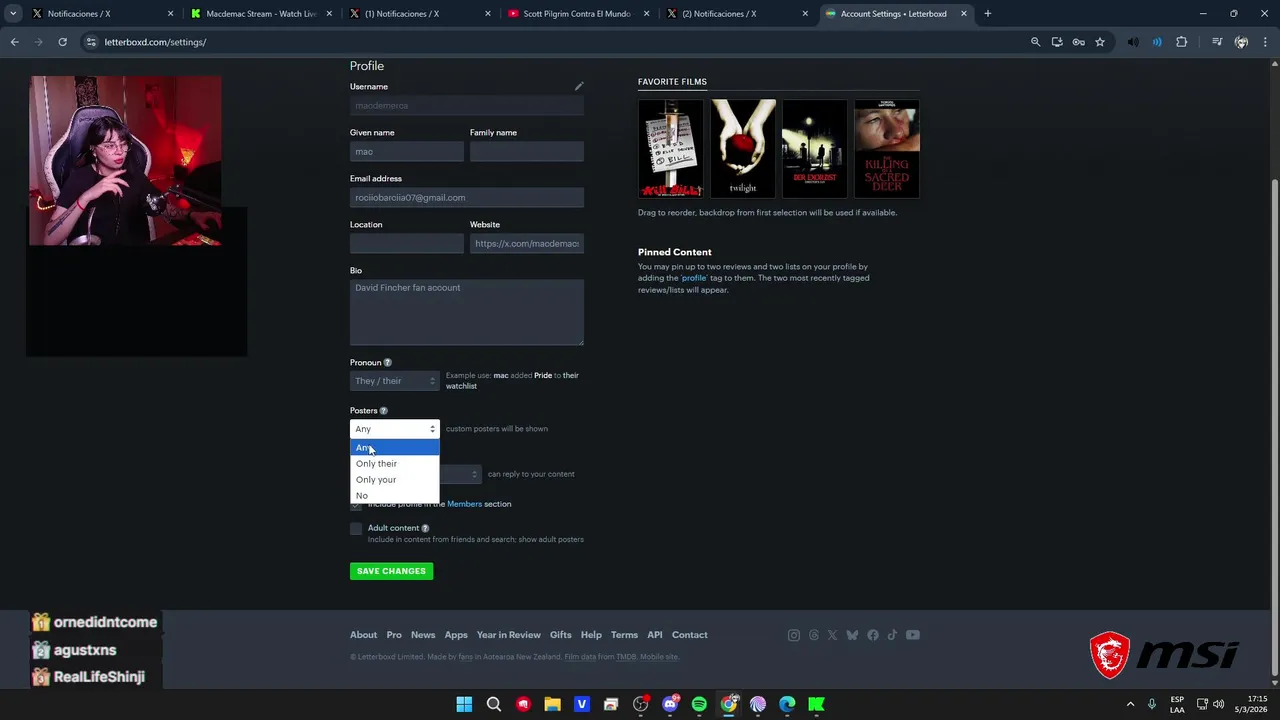Click the Posters dropdown showing Any

(394, 429)
